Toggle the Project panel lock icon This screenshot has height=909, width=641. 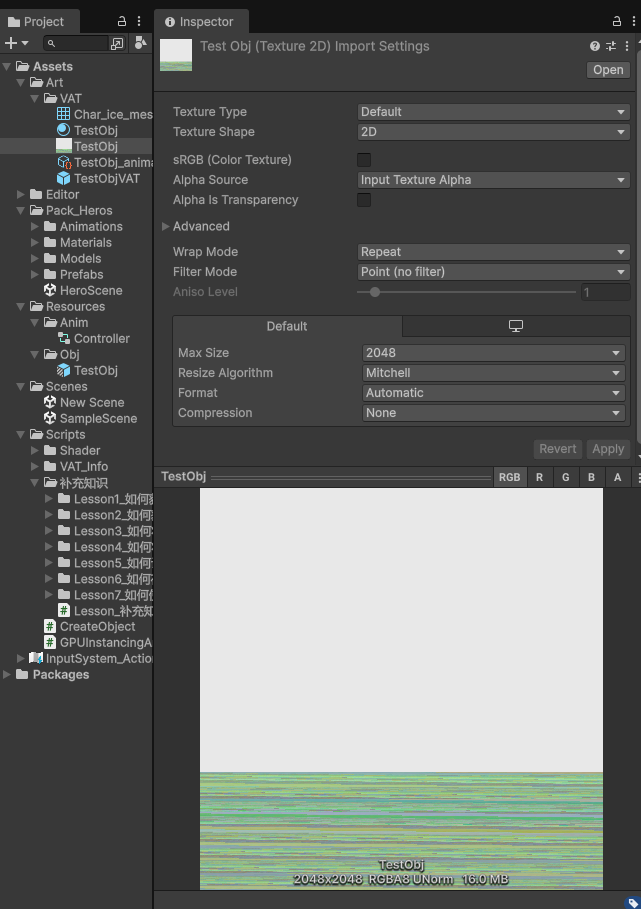122,21
